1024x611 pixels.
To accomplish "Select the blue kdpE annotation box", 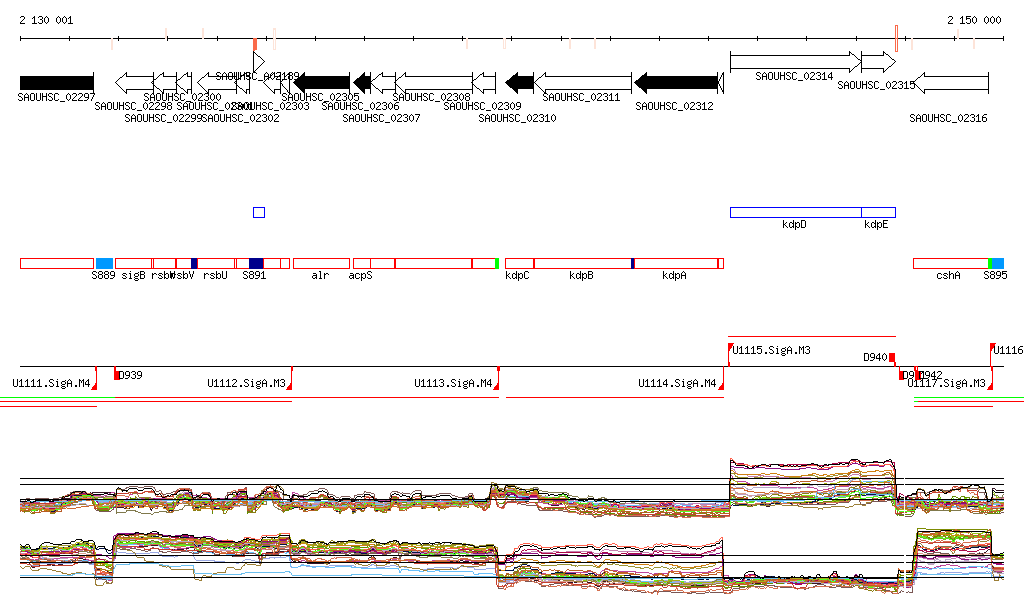I will click(x=878, y=213).
